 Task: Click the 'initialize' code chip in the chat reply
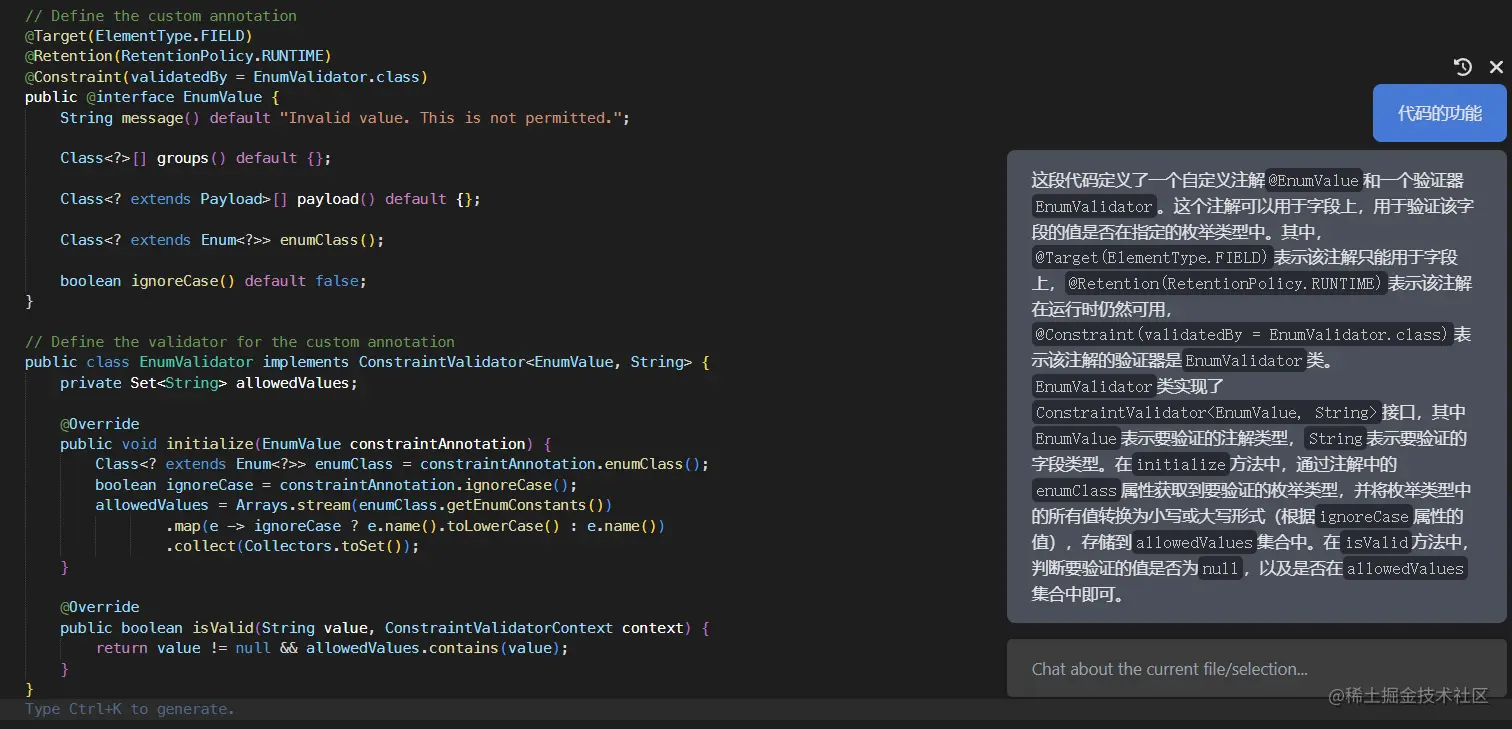1181,464
